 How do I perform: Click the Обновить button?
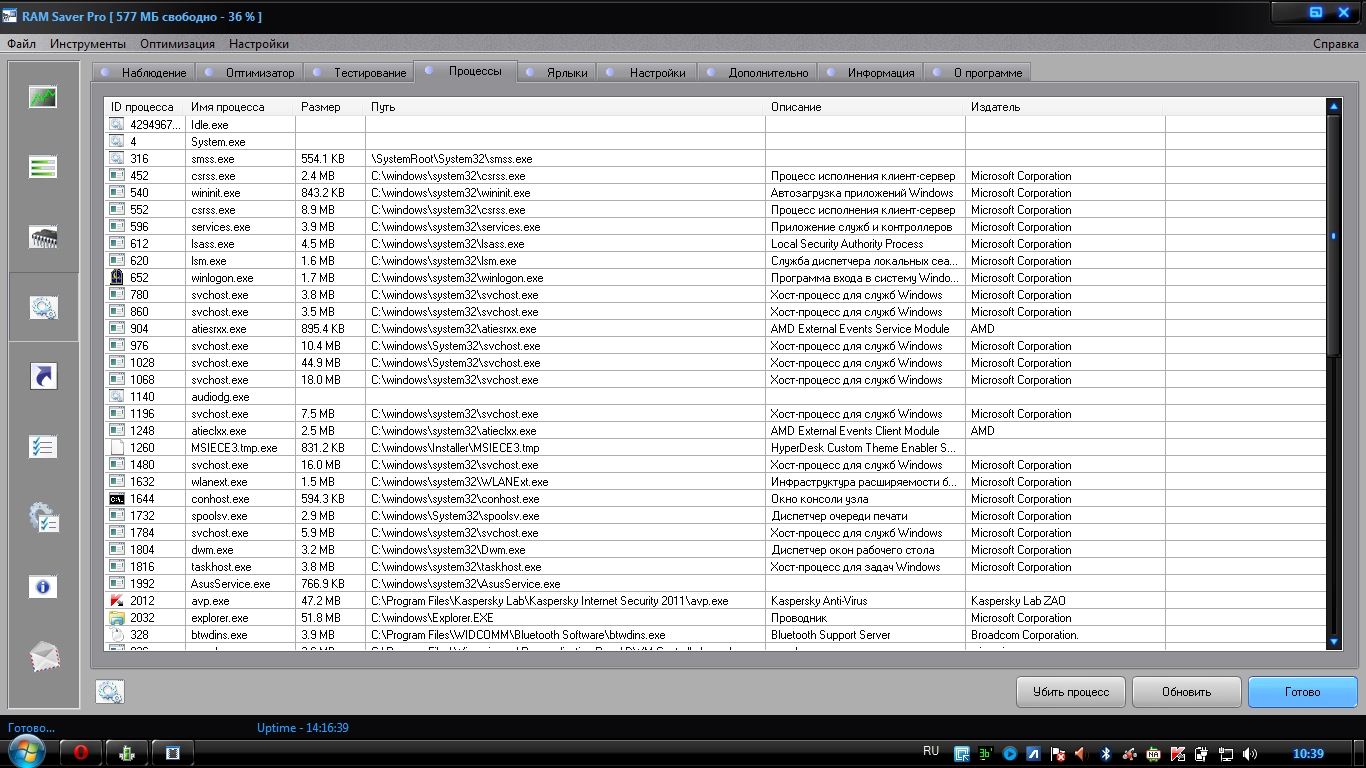[x=1187, y=692]
